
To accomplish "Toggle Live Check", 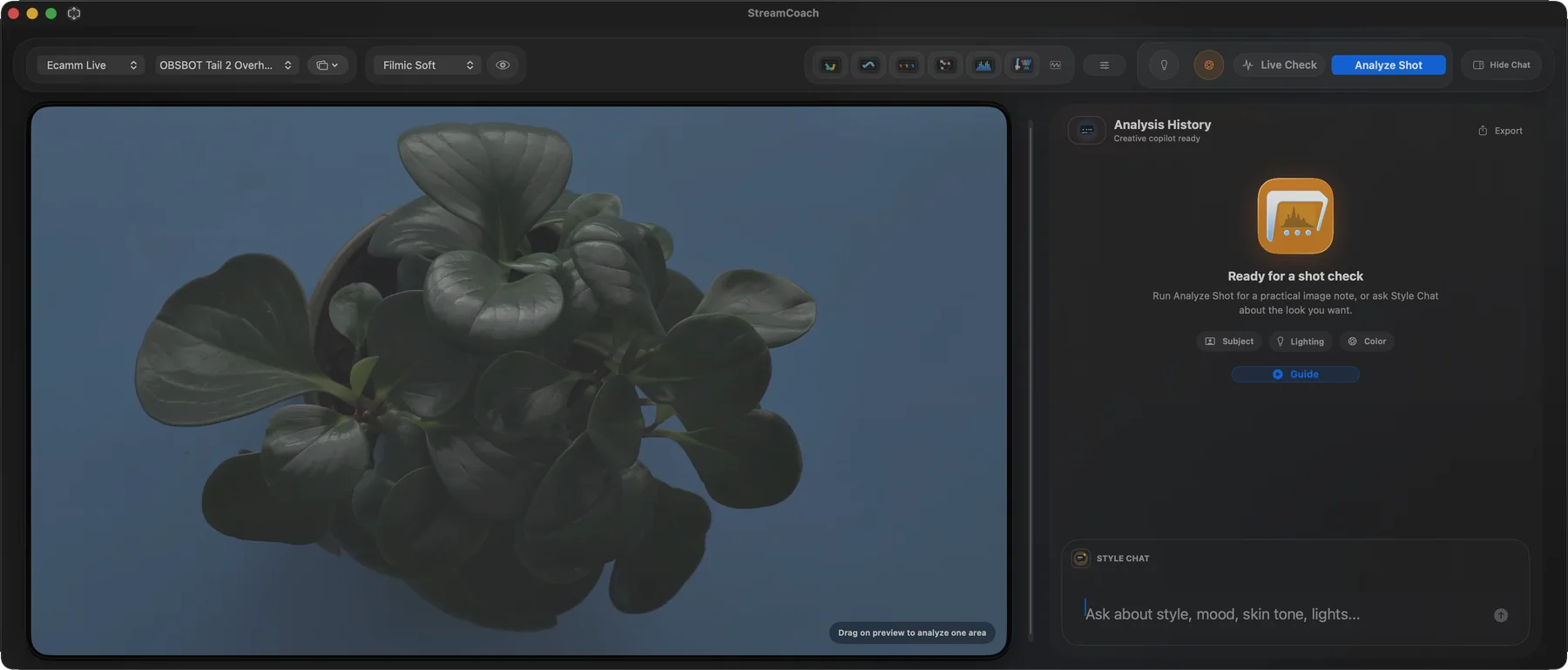I will coord(1279,65).
